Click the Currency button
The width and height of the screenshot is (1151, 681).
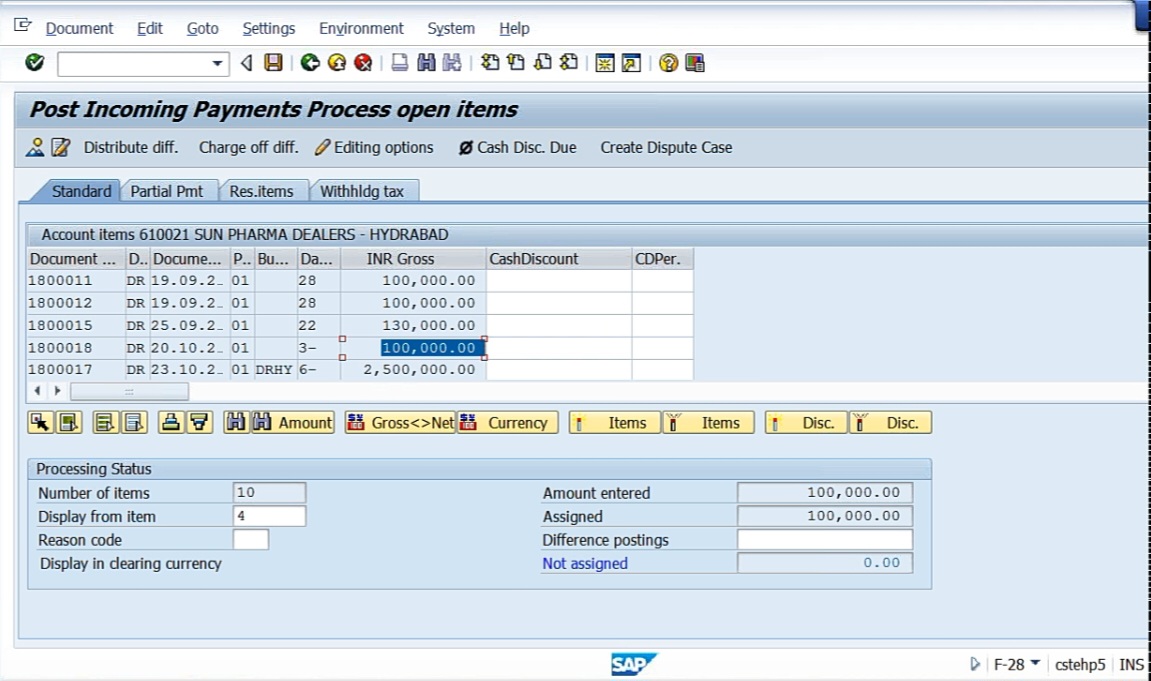(507, 423)
